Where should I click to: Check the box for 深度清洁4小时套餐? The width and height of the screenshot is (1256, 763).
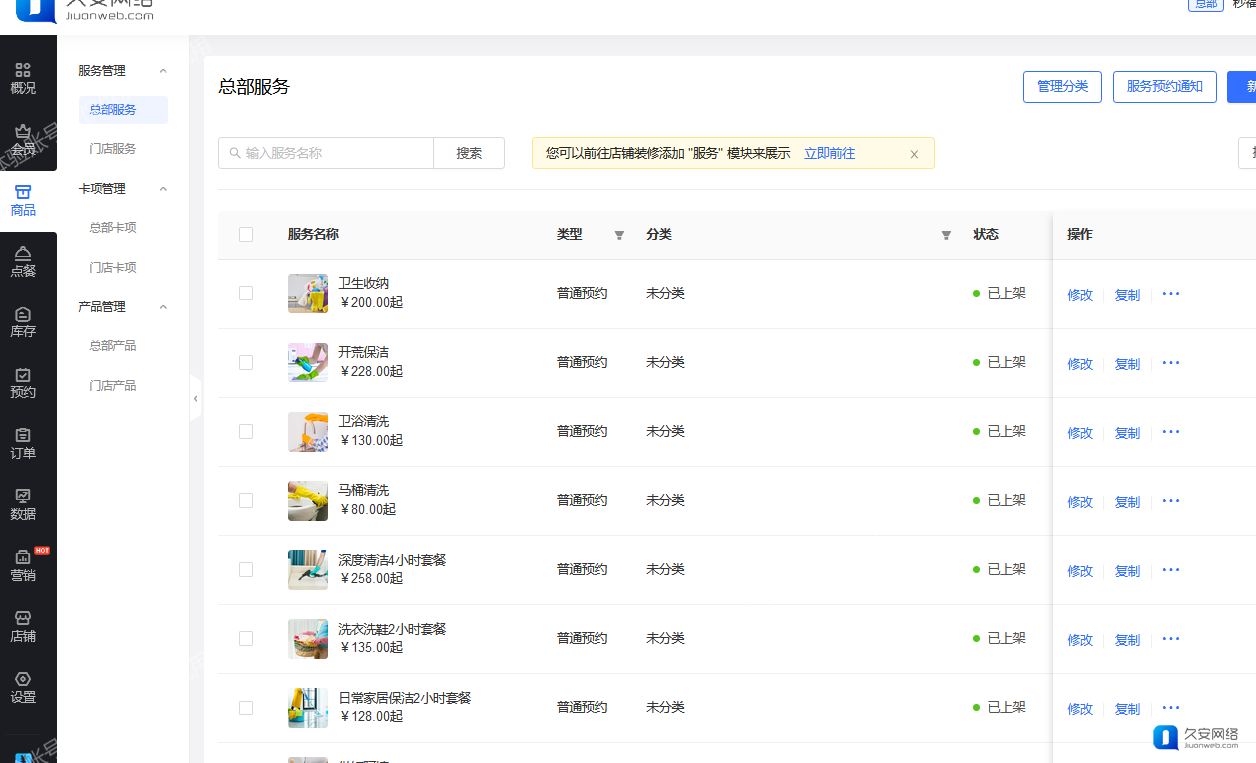click(246, 569)
